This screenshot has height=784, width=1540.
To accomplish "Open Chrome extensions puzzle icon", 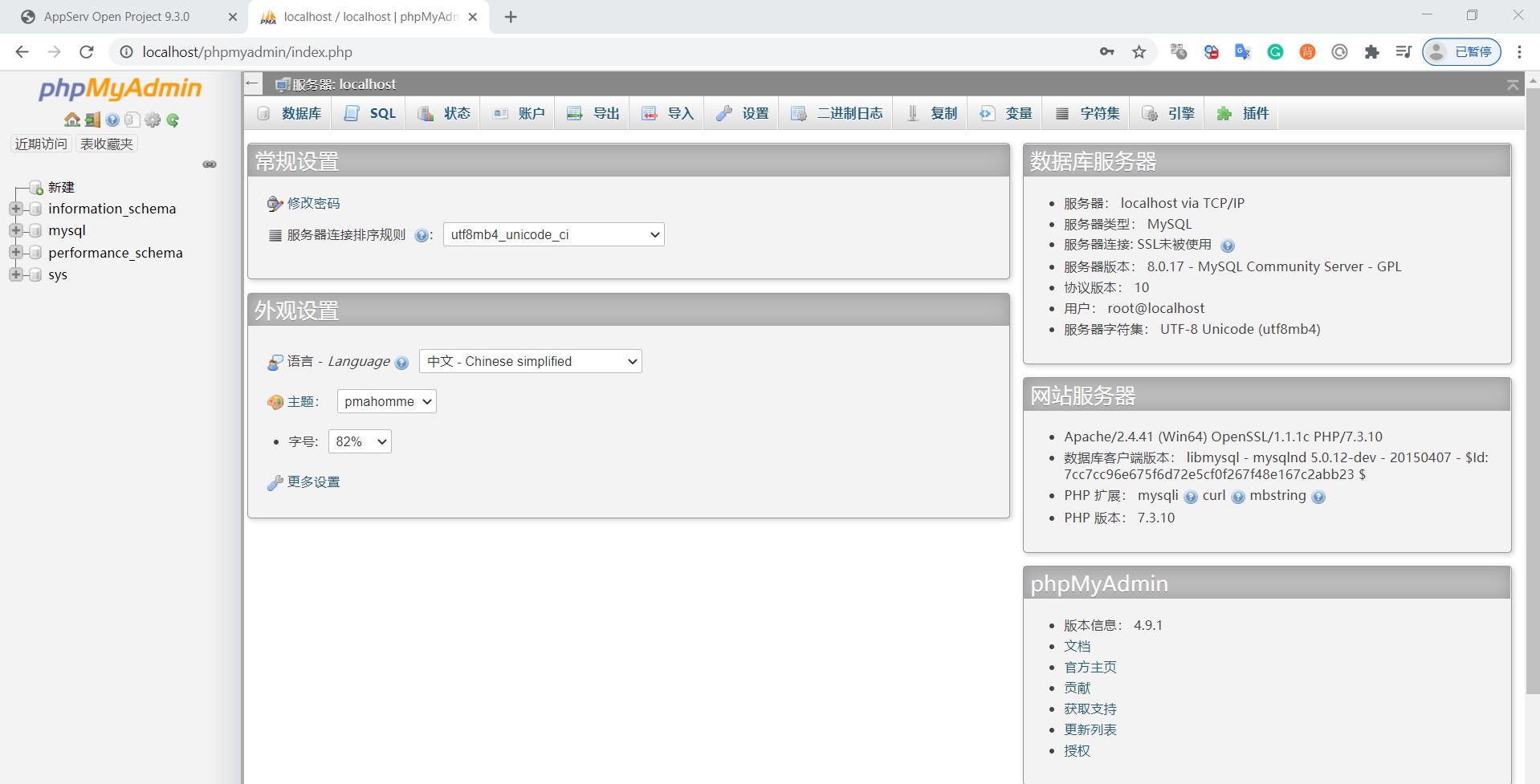I will coord(1371,52).
